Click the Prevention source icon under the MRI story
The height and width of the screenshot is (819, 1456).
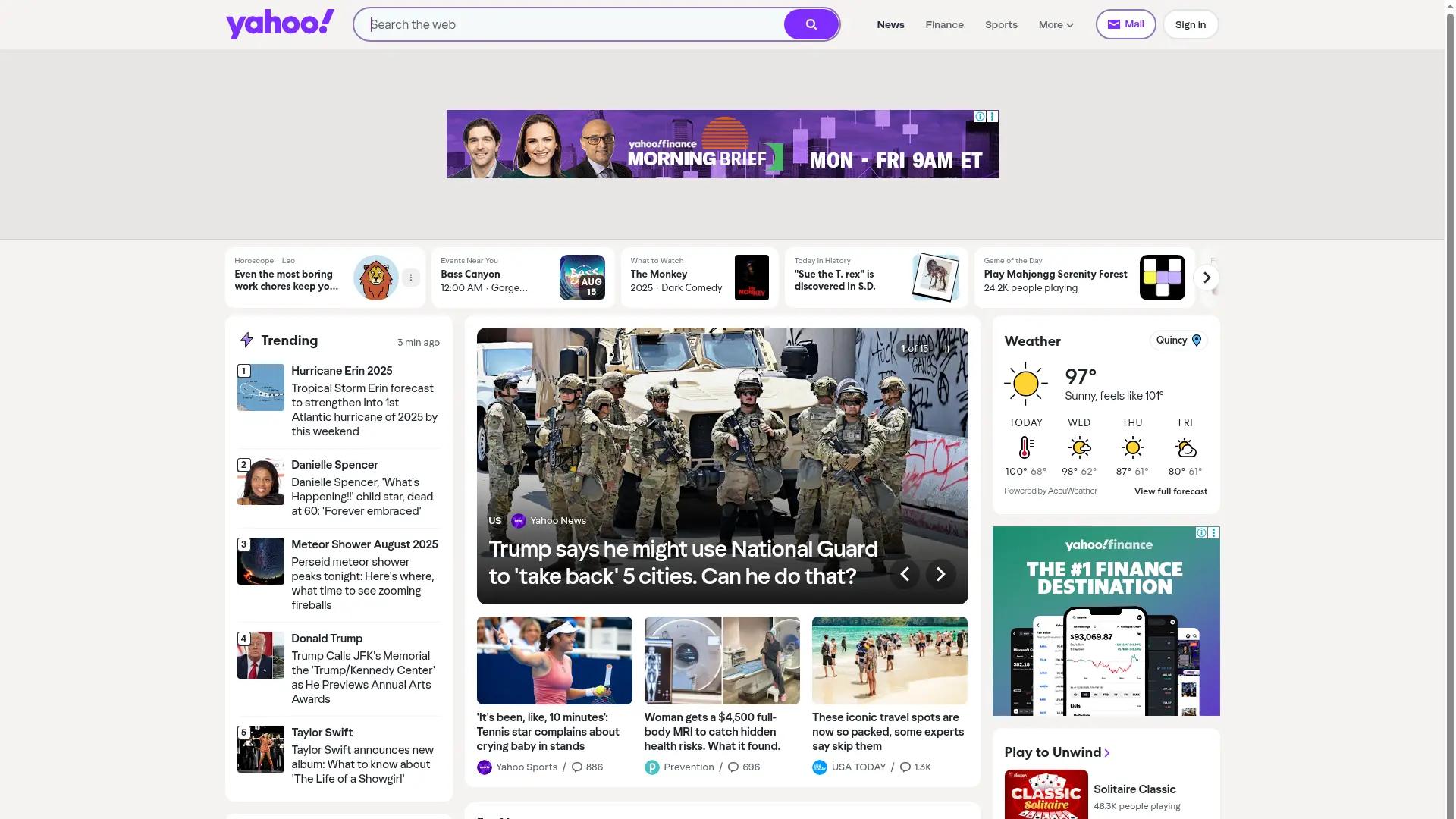(652, 767)
